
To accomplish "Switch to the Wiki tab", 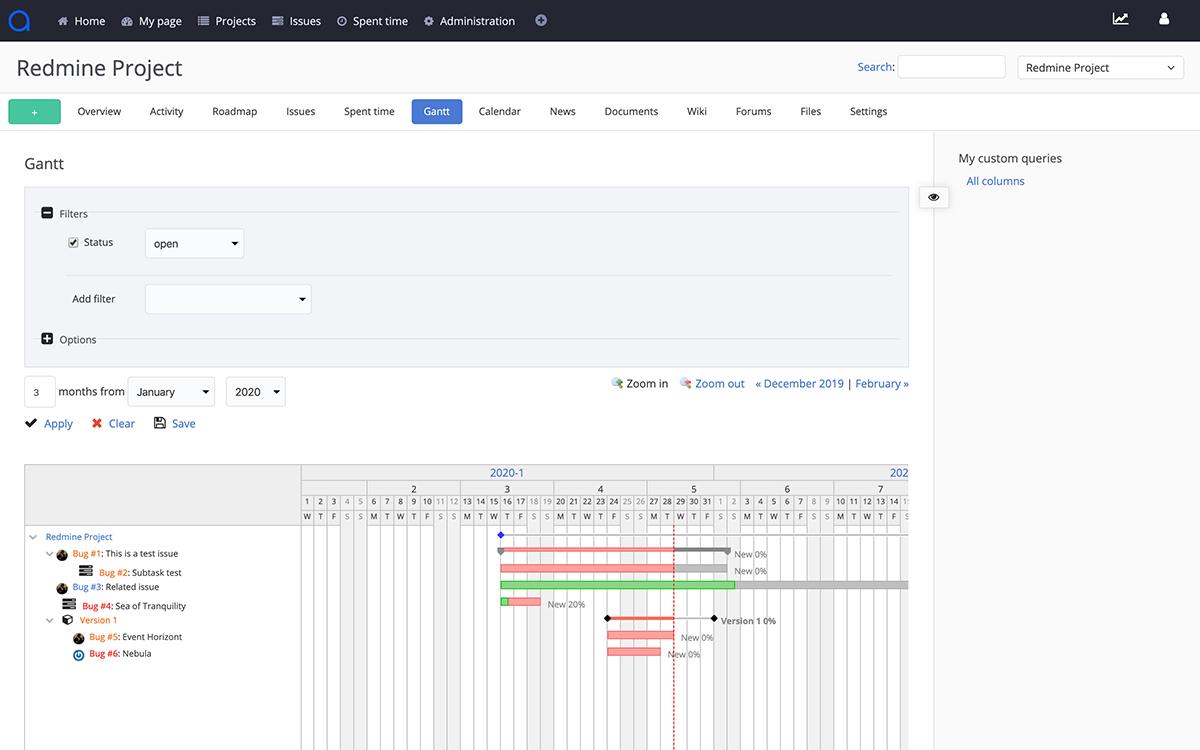I will click(x=697, y=112).
